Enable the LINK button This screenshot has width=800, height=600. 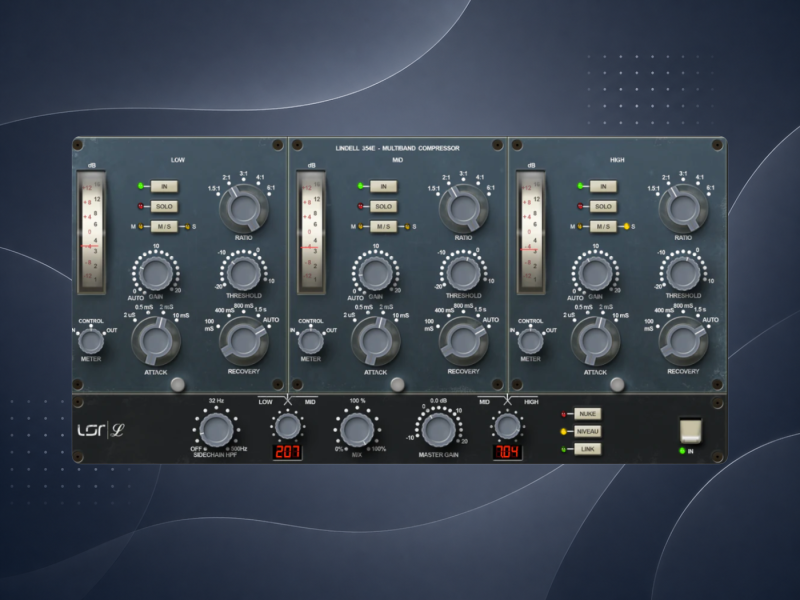click(587, 449)
